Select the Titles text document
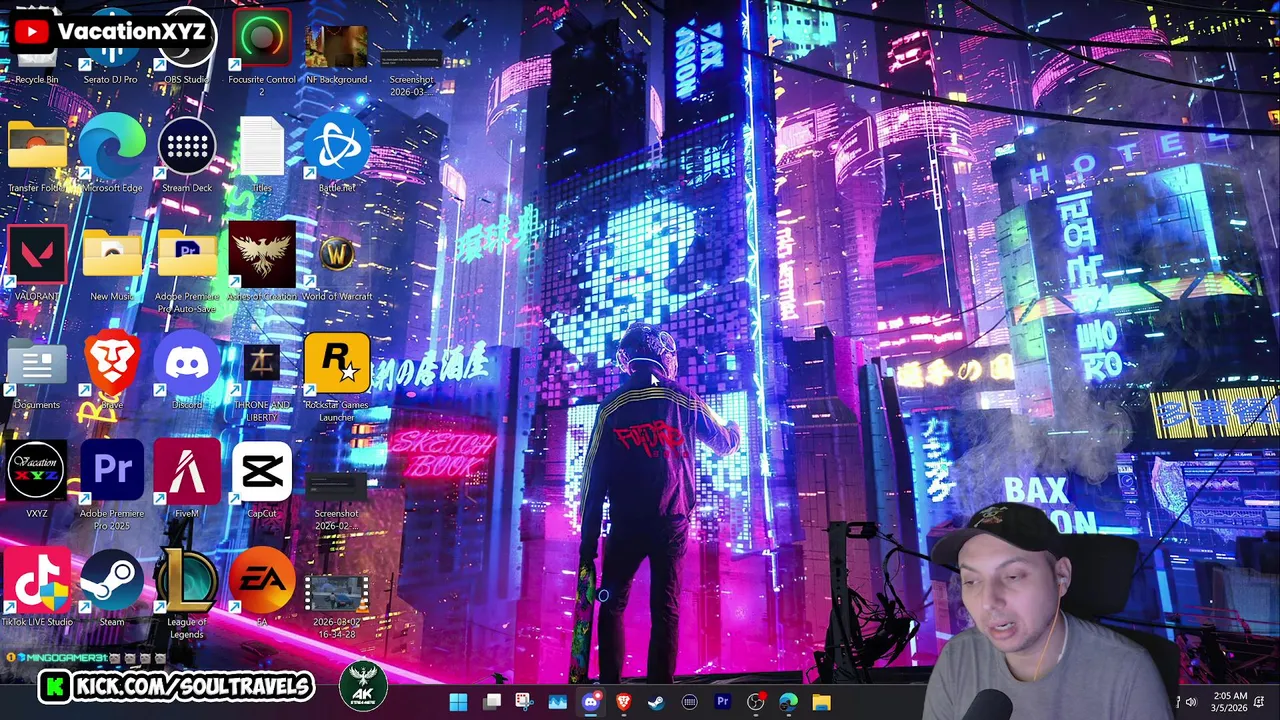1280x720 pixels. click(262, 154)
